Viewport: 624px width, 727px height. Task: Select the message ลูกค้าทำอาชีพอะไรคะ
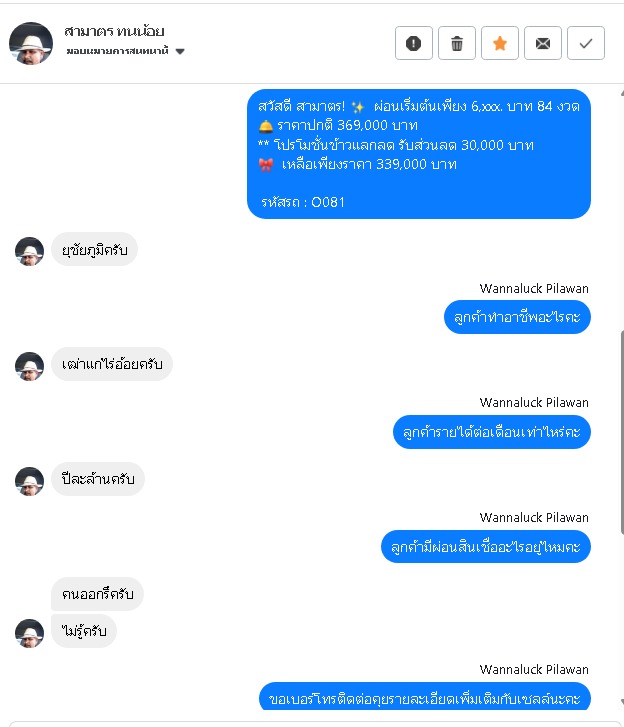(x=517, y=317)
